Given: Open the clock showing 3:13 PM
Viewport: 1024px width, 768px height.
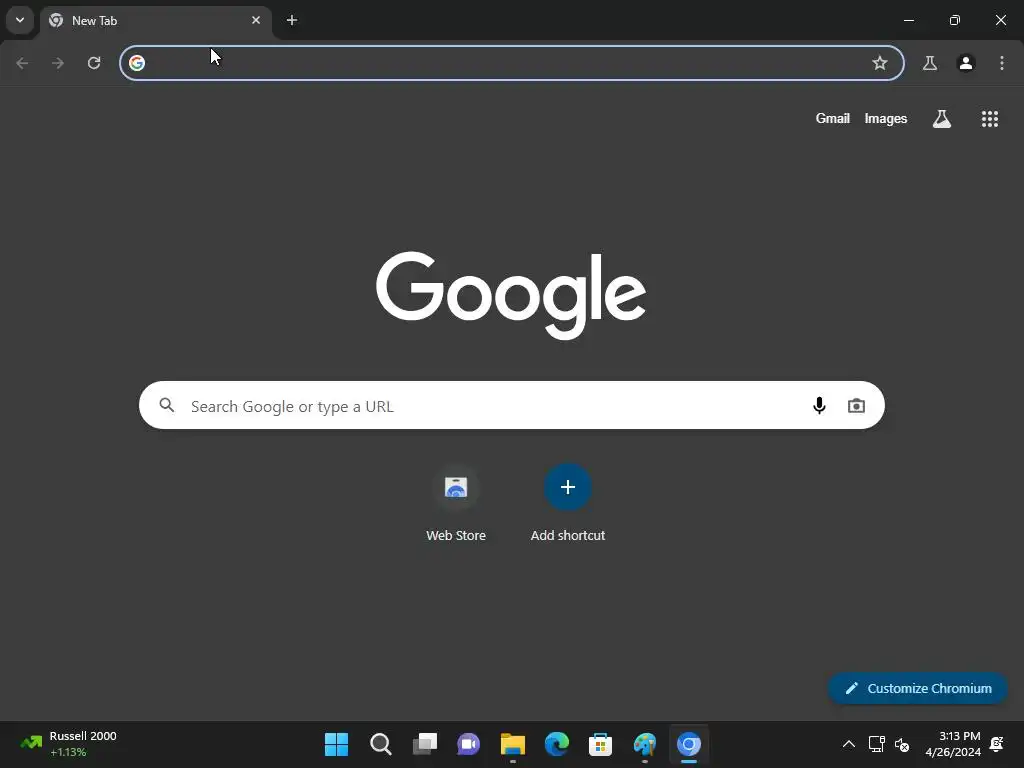Looking at the screenshot, I should click(x=953, y=744).
